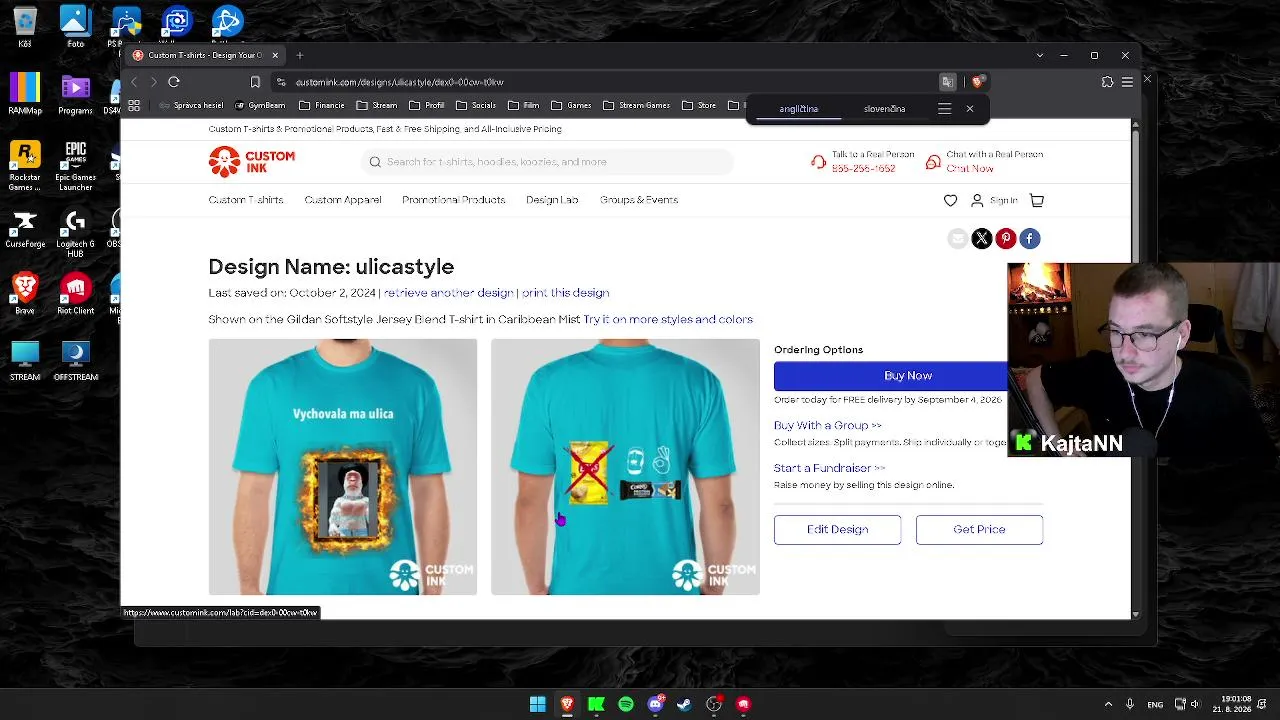This screenshot has width=1280, height=720.
Task: Click the Sign In link
Action: 1003,201
